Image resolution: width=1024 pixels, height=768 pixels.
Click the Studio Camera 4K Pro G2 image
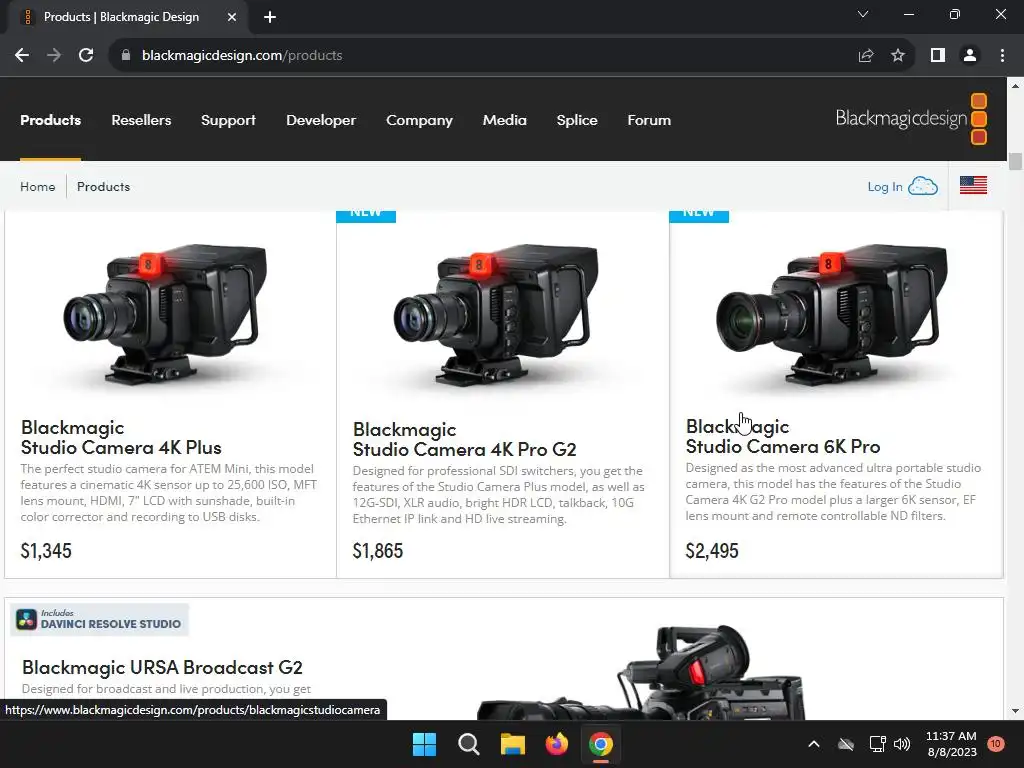coord(496,315)
